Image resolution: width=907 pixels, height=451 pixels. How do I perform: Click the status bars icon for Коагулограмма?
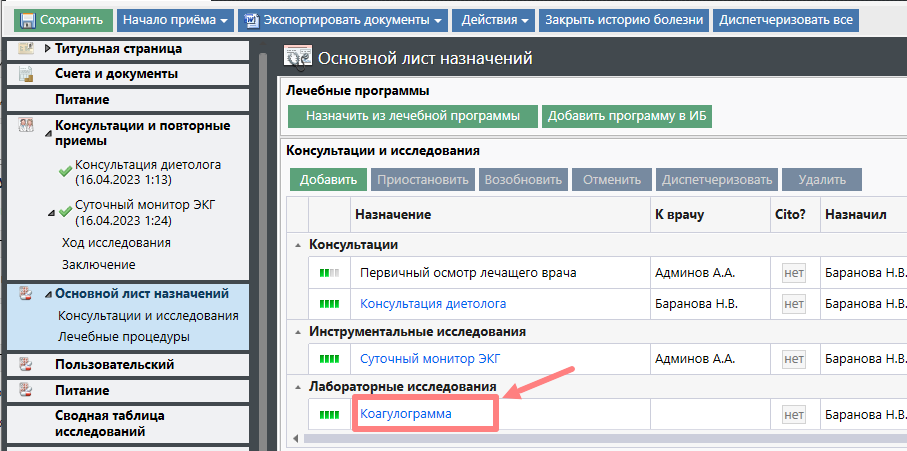click(x=329, y=415)
